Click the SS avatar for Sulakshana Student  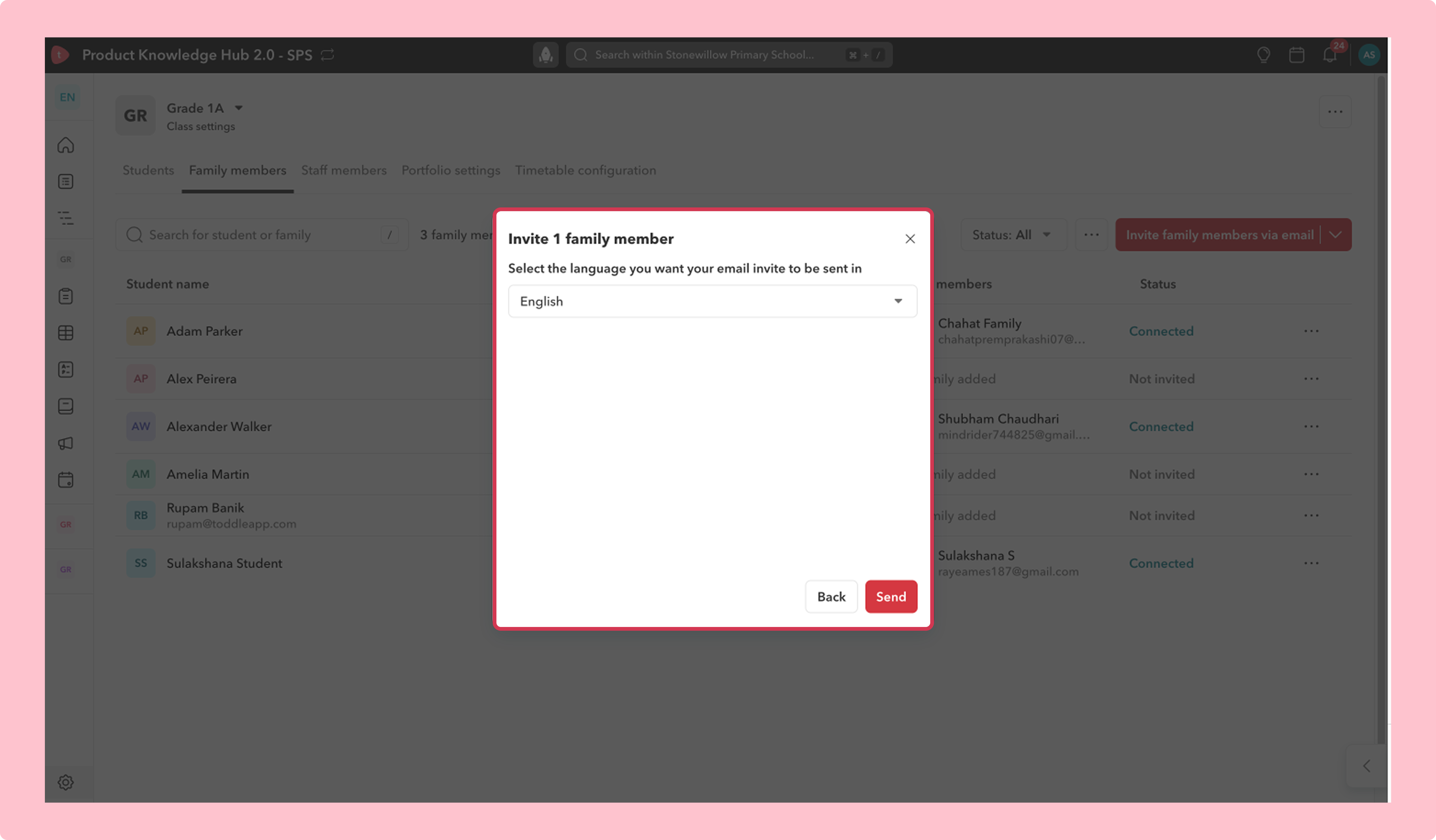point(141,563)
